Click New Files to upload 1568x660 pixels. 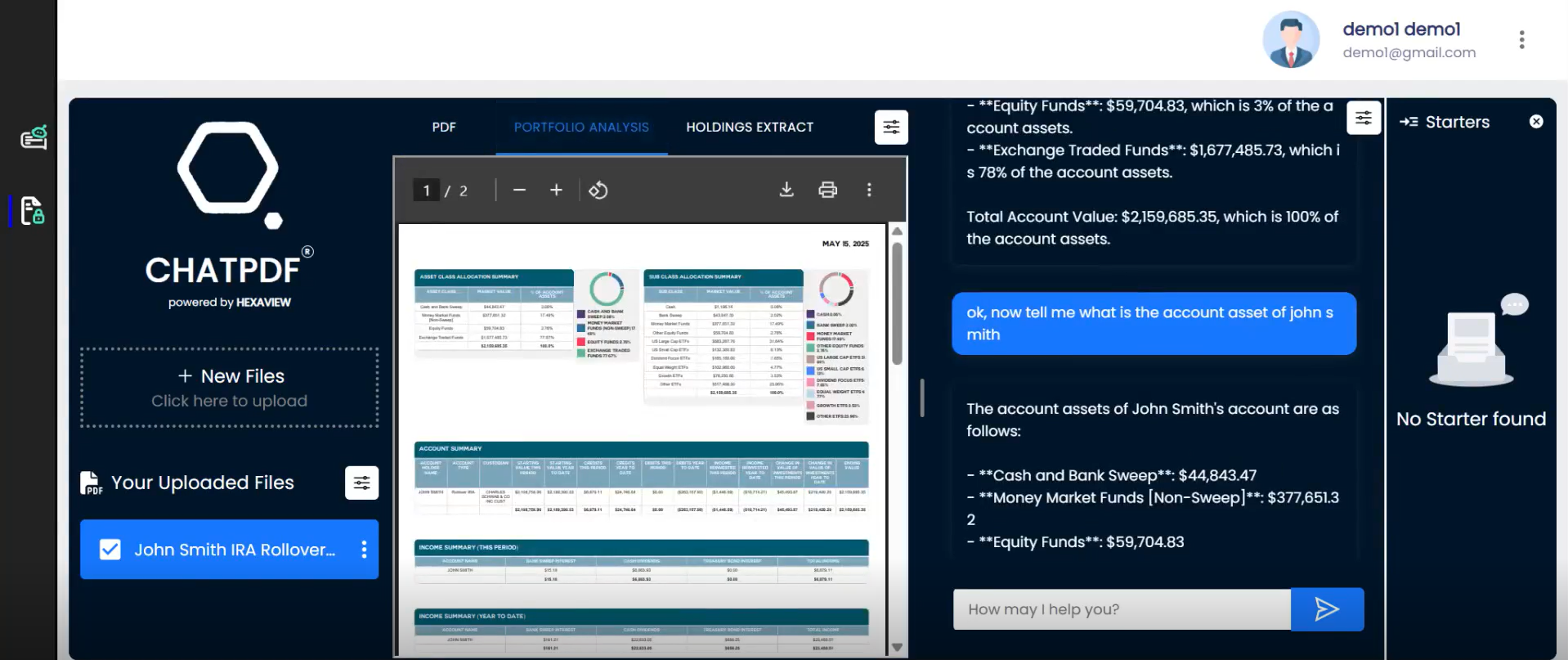pyautogui.click(x=230, y=387)
